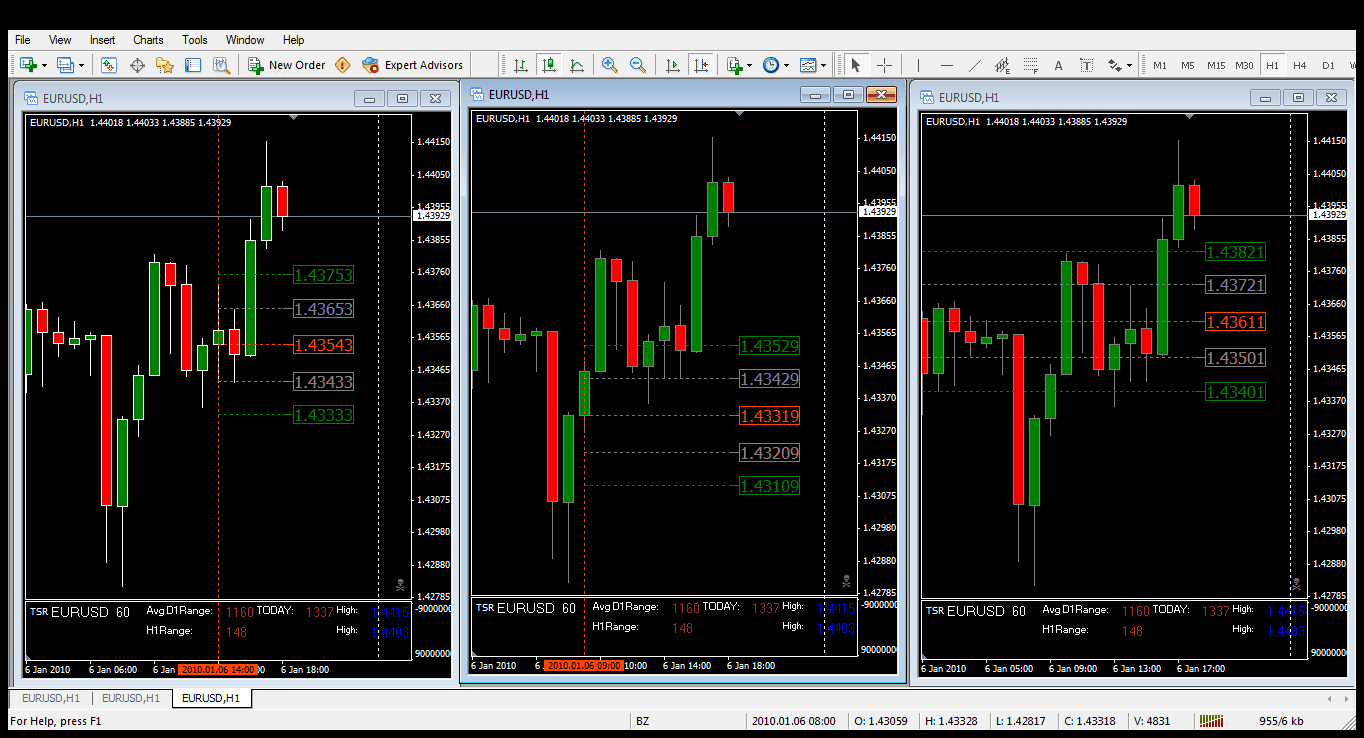Screen dimensions: 1364x738
Task: Switch timeframe to M30
Action: click(1244, 65)
